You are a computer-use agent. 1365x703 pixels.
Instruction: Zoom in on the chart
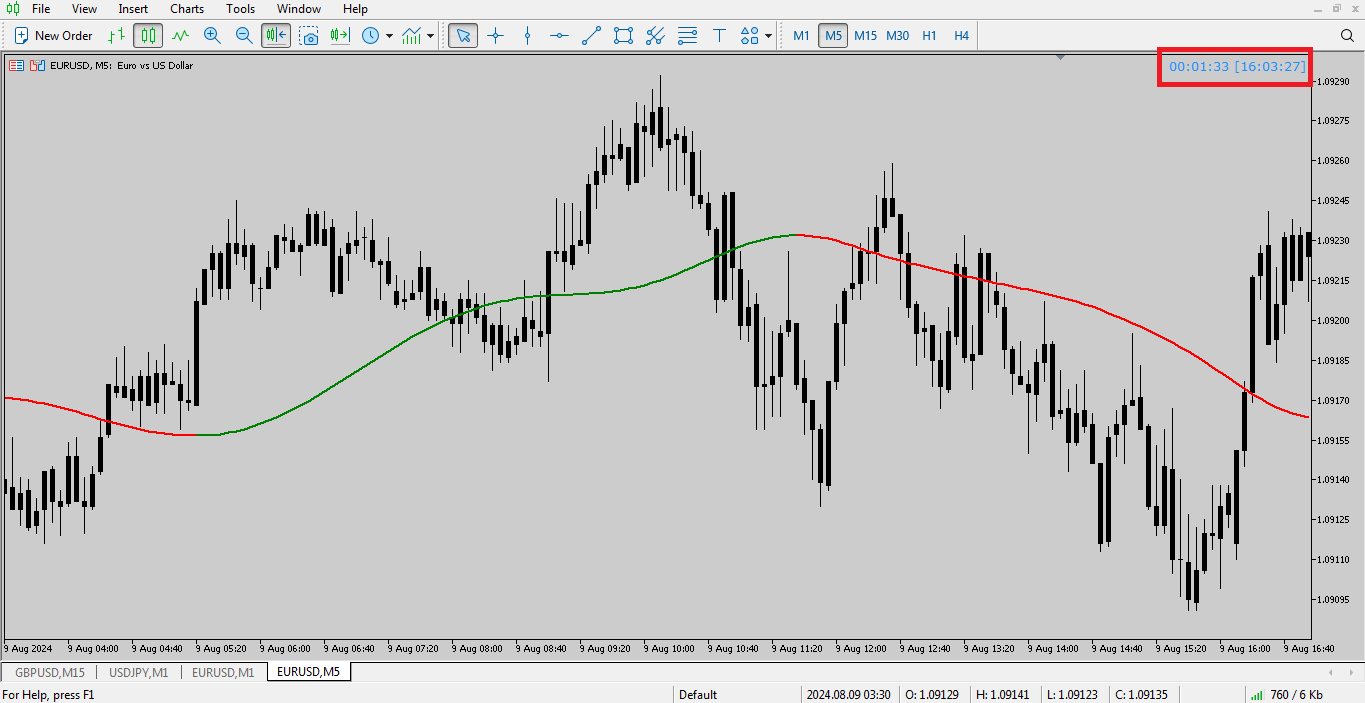(212, 36)
